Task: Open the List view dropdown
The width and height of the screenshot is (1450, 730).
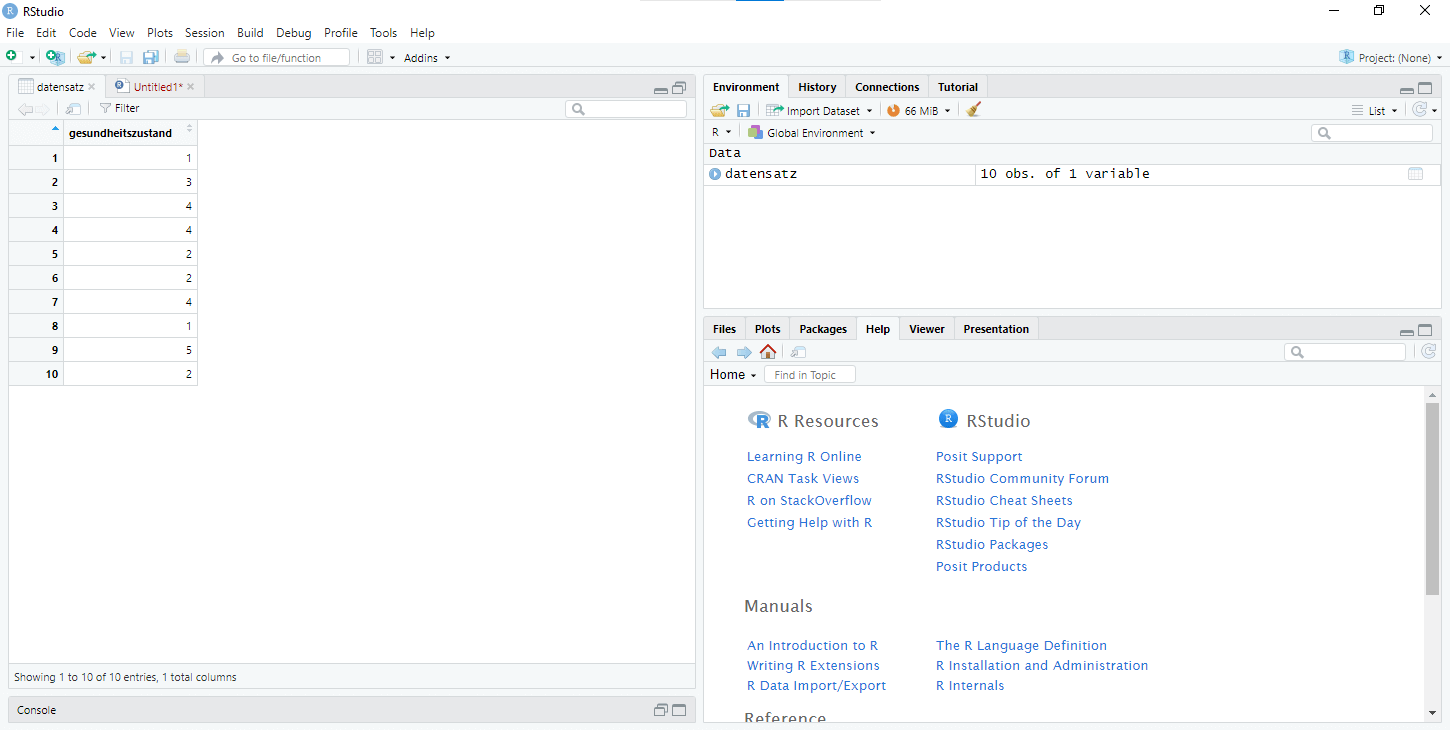Action: click(x=1376, y=111)
